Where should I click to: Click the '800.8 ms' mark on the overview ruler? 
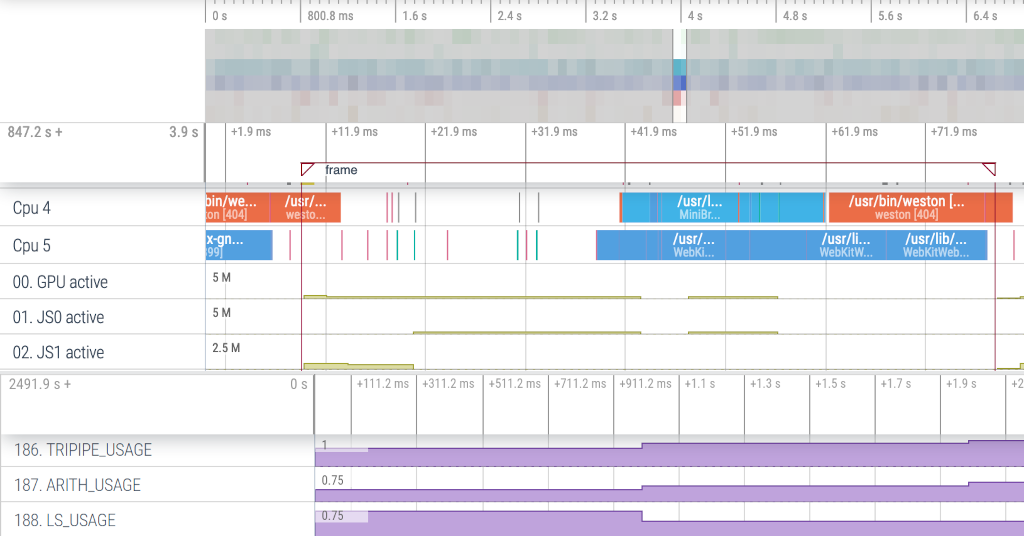pyautogui.click(x=330, y=16)
